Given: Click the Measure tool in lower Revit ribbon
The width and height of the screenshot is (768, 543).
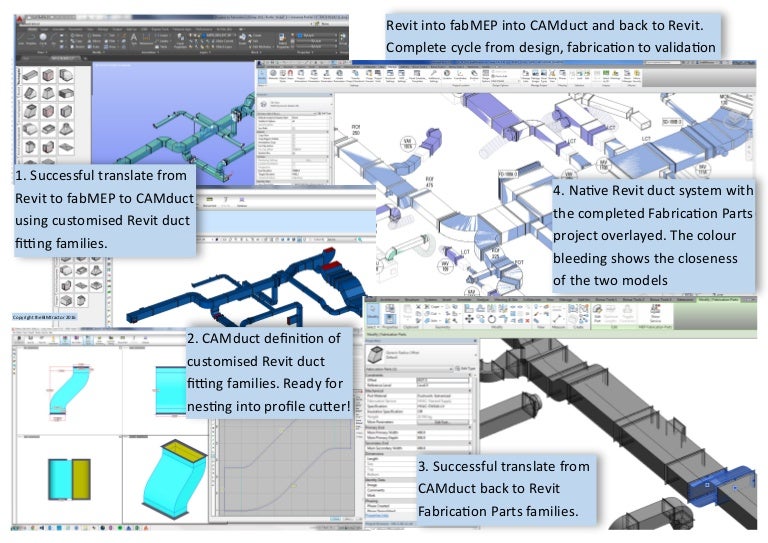Looking at the screenshot, I should pos(557,318).
